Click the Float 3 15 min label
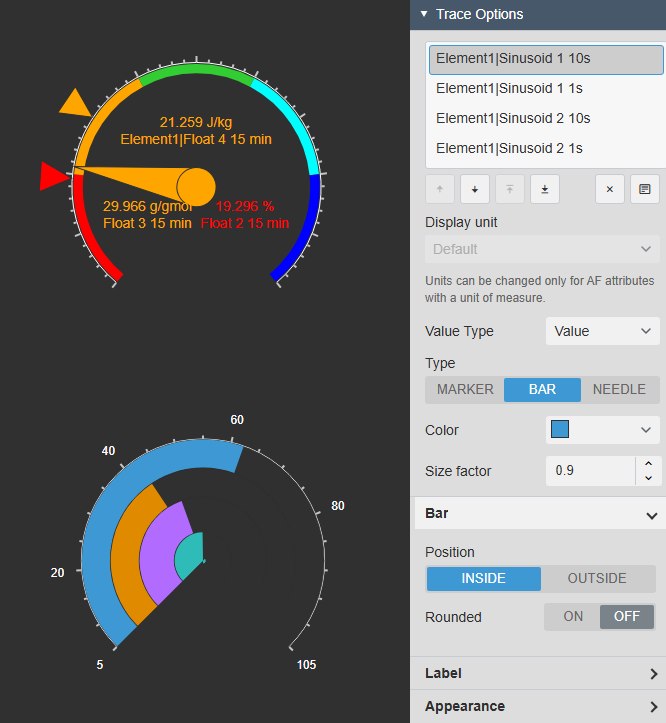This screenshot has width=666, height=723. tap(147, 224)
